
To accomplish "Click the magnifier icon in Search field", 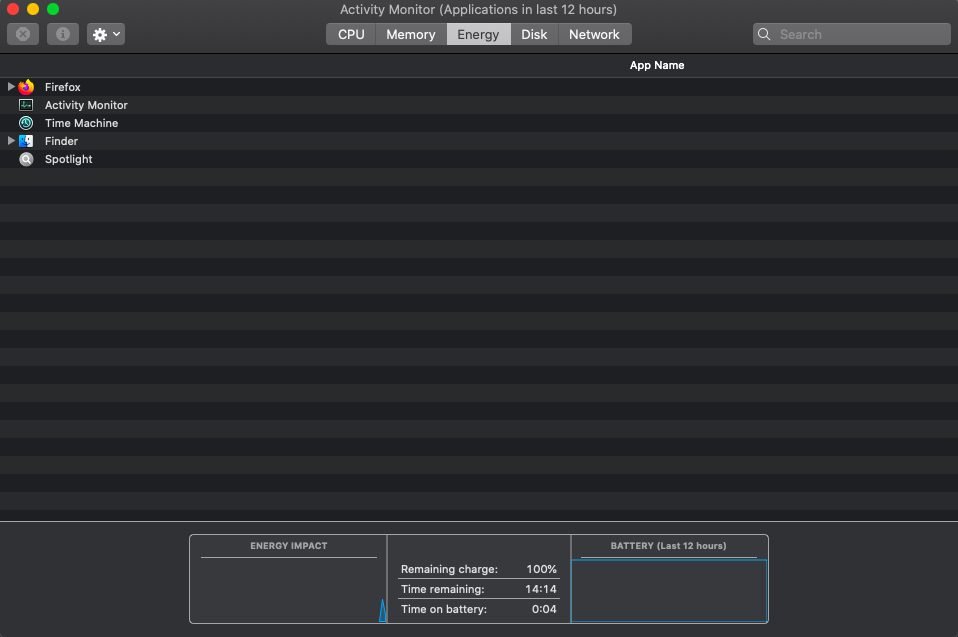I will [764, 34].
